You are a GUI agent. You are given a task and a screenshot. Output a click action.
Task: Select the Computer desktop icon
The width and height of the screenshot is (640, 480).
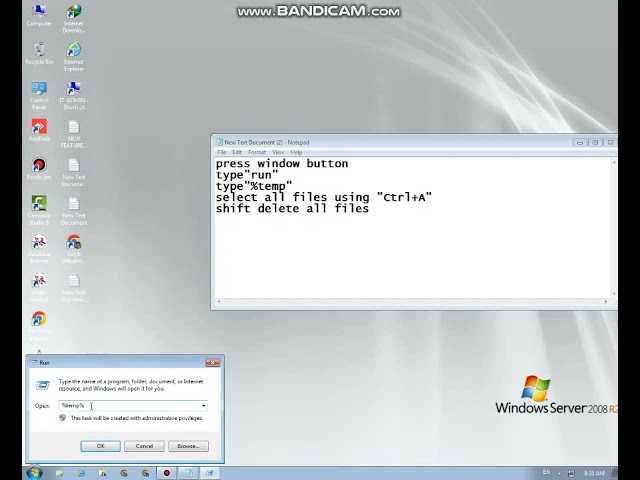pos(39,16)
